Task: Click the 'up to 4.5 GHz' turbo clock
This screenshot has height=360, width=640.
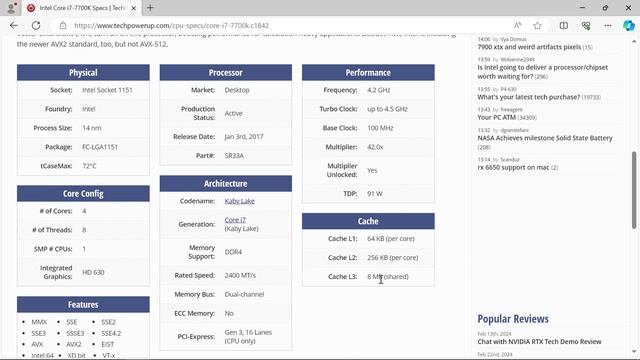Action: point(387,109)
